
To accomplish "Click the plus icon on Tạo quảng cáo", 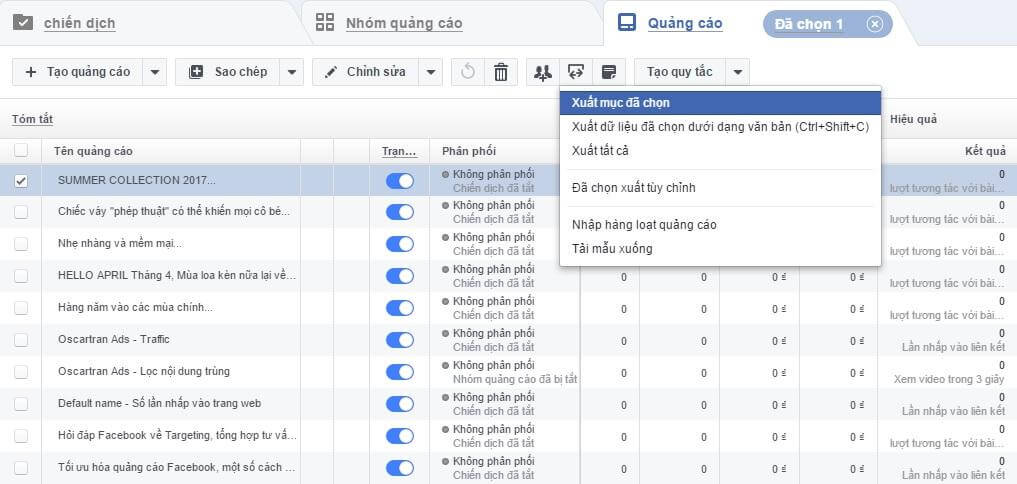I will [x=30, y=72].
